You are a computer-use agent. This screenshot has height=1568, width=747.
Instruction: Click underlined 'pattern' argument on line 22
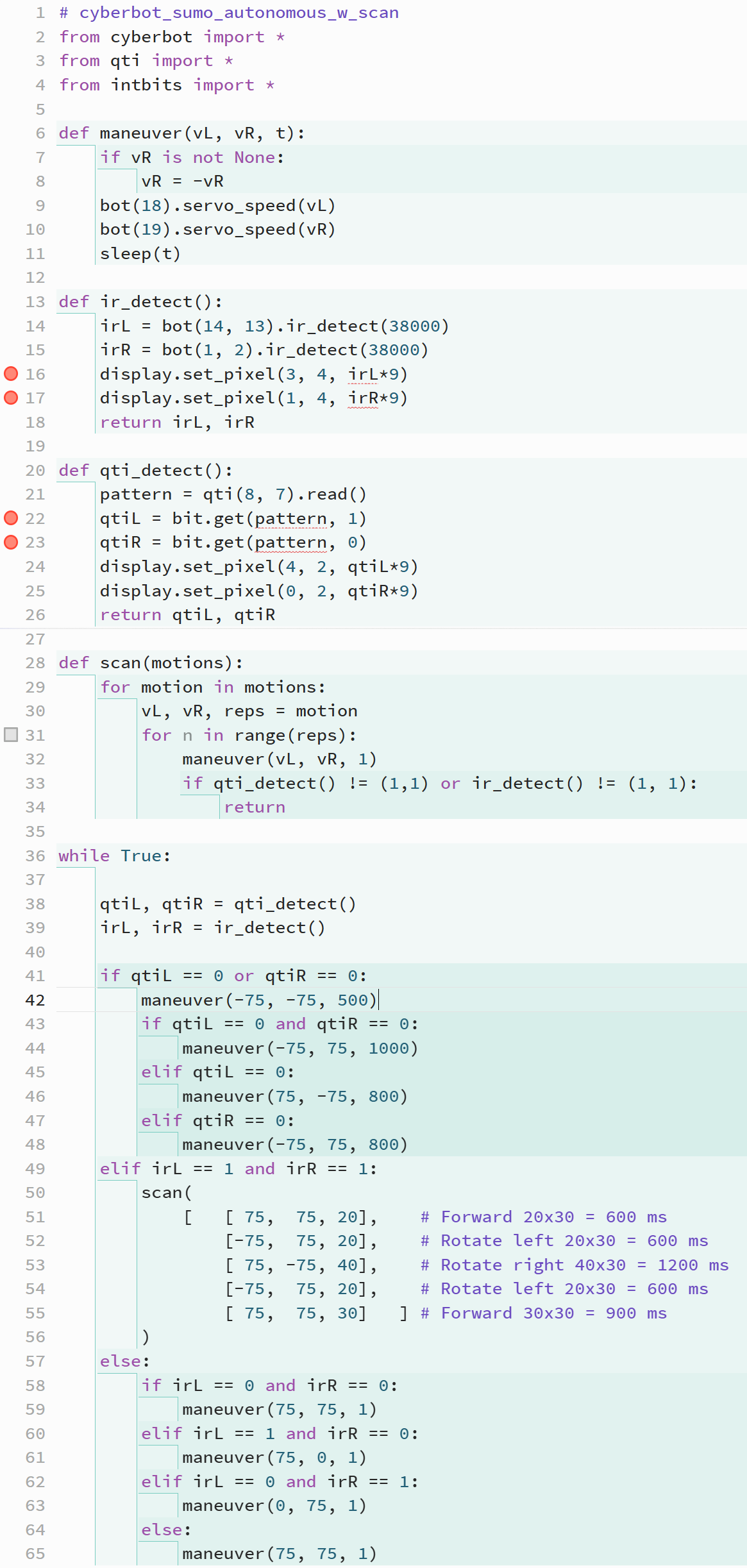(290, 519)
